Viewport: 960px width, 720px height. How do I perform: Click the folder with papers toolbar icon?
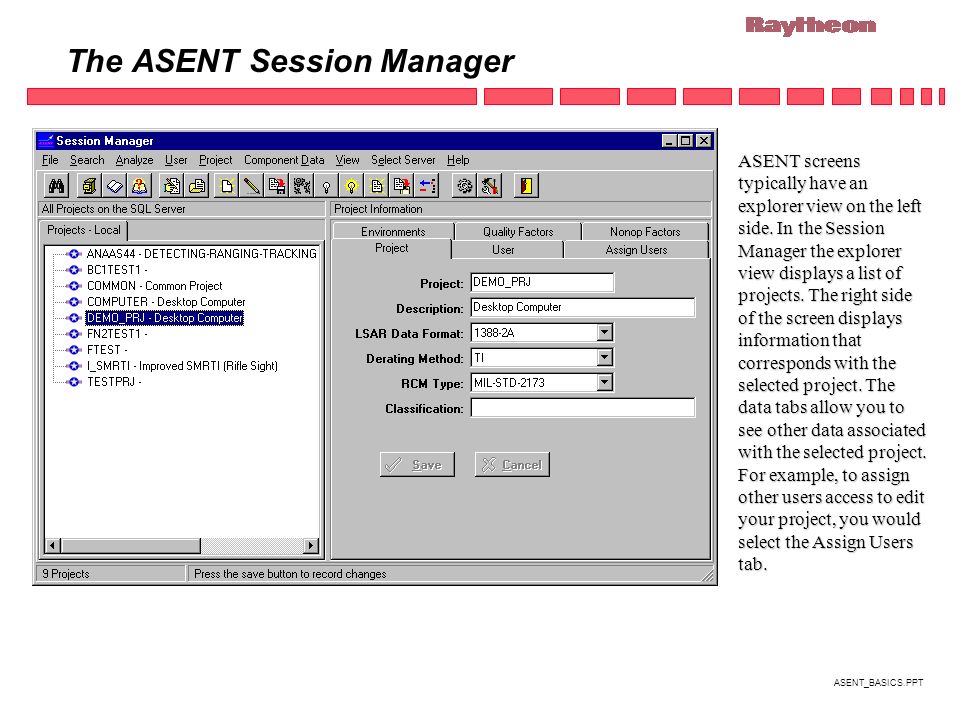click(197, 186)
